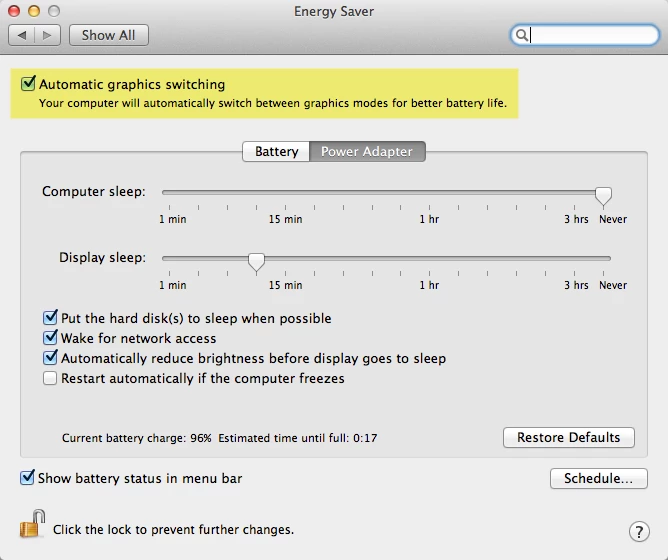Click the Computer sleep slider thumb
Image resolution: width=668 pixels, height=560 pixels.
(603, 196)
